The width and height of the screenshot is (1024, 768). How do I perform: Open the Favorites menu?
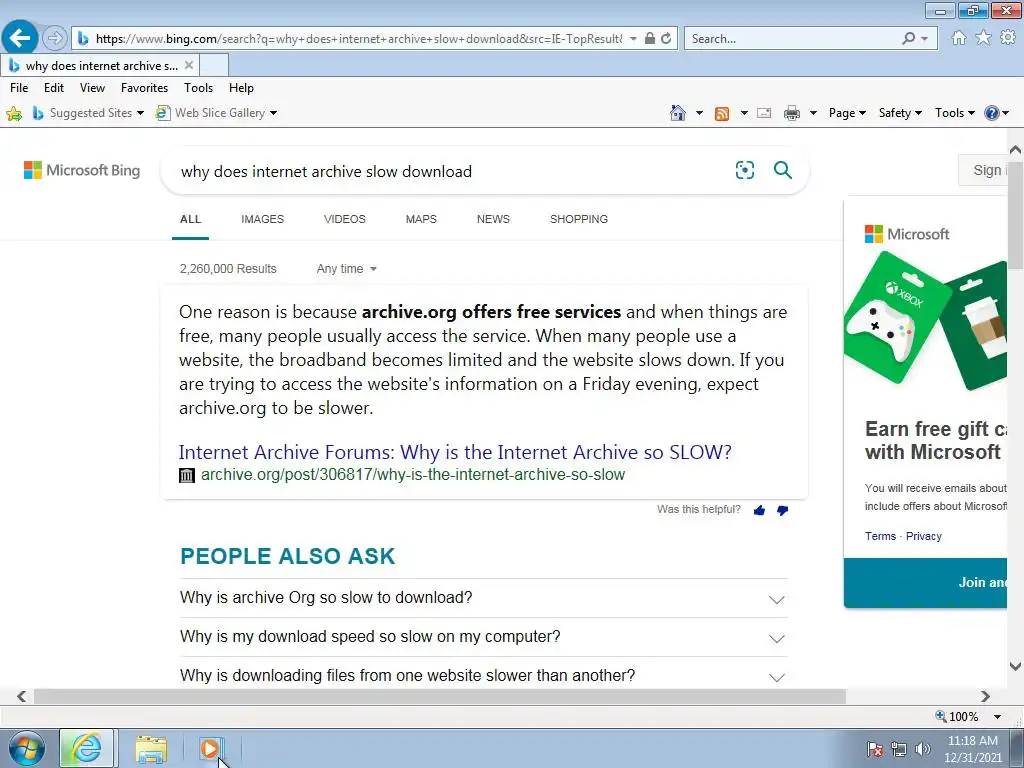pyautogui.click(x=144, y=88)
